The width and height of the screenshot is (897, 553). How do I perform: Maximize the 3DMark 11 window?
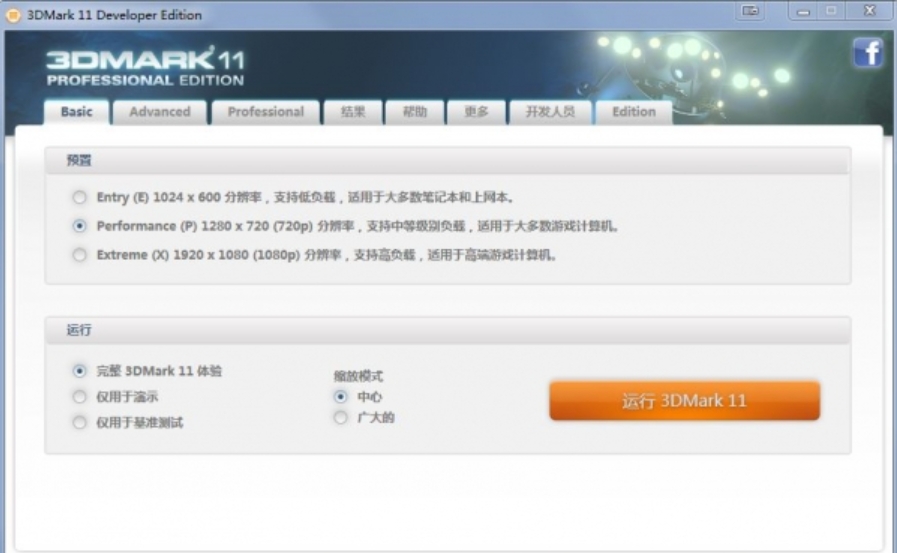pyautogui.click(x=831, y=11)
